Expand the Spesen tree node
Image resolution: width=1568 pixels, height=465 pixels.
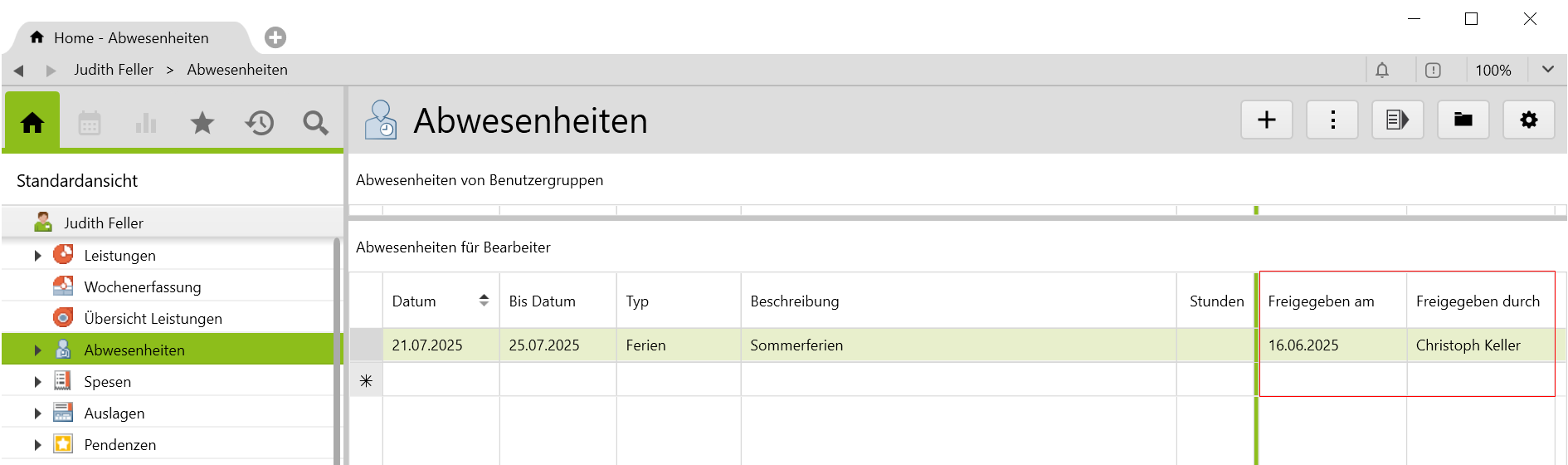pyautogui.click(x=37, y=382)
